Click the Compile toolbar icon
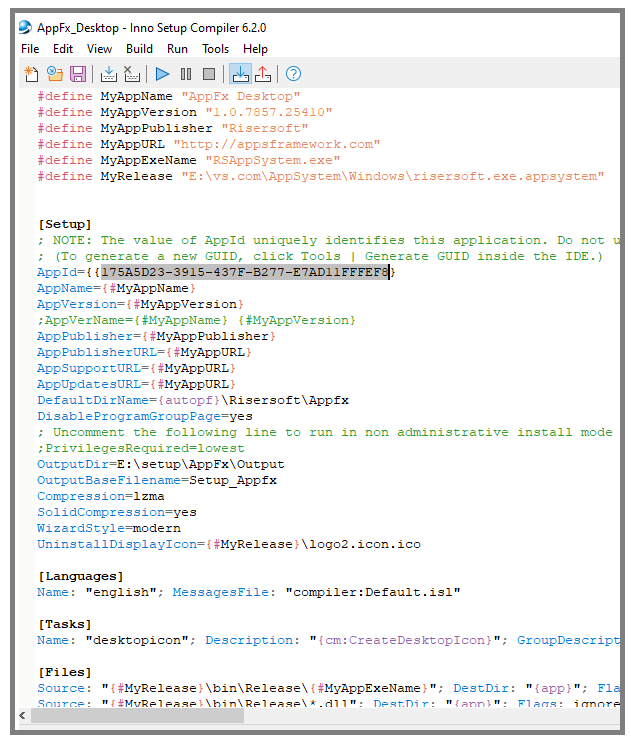Screen dimensions: 631x749 109,74
